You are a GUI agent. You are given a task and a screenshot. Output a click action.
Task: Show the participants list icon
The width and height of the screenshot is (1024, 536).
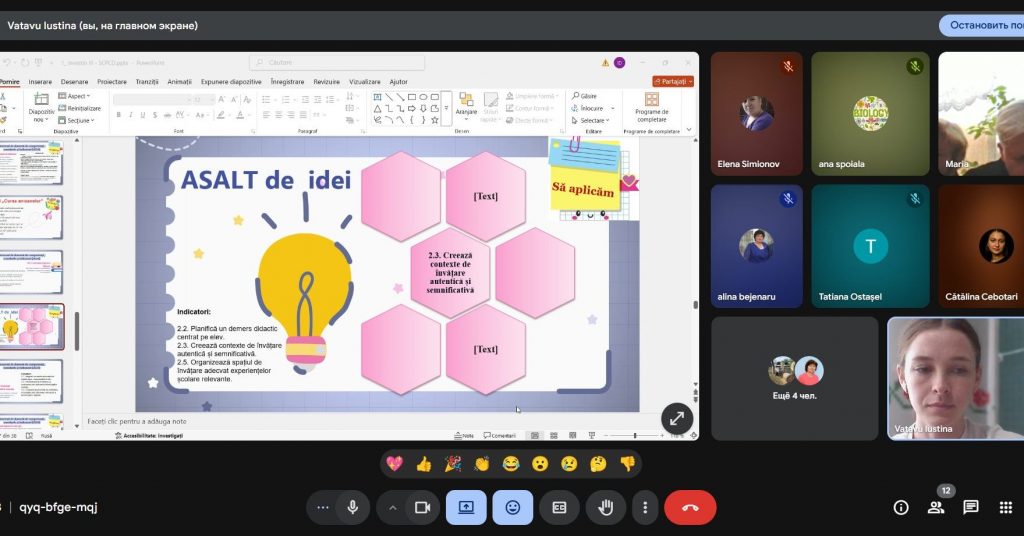coord(936,507)
